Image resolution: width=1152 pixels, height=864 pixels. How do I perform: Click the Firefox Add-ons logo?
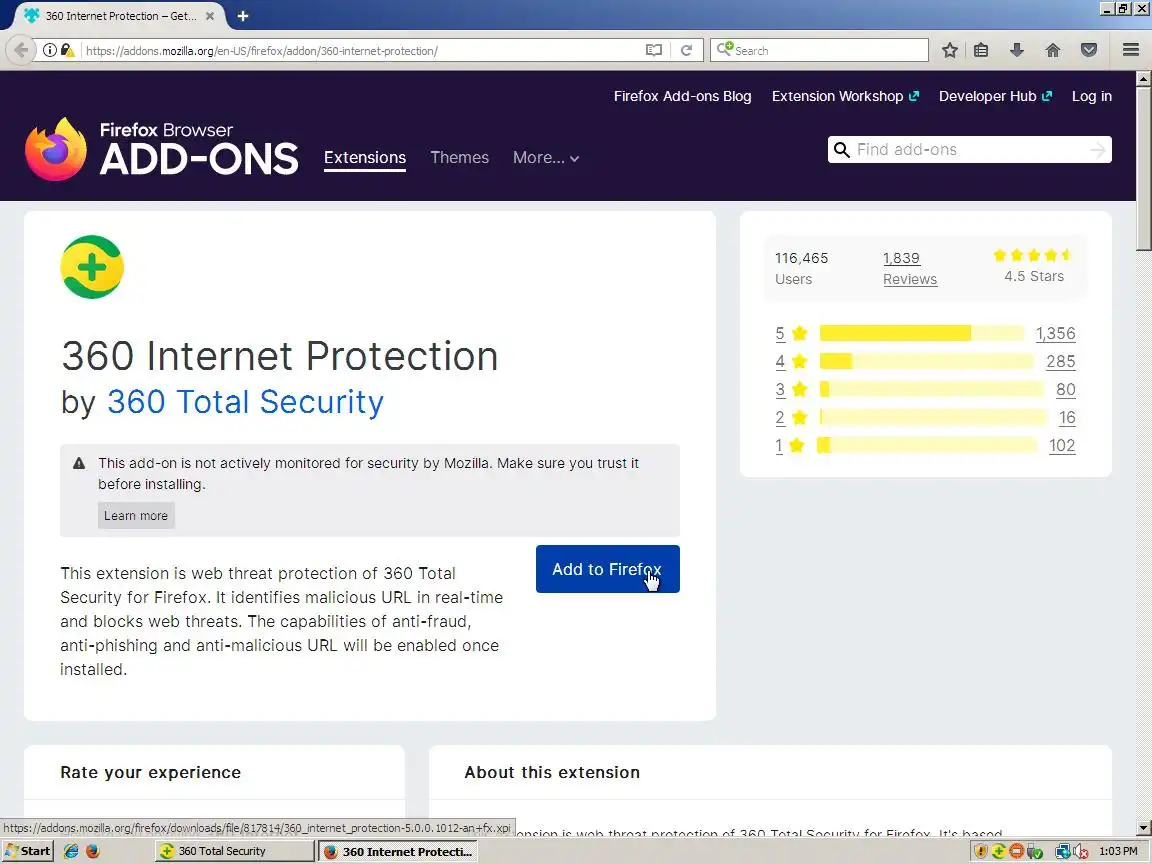(162, 149)
